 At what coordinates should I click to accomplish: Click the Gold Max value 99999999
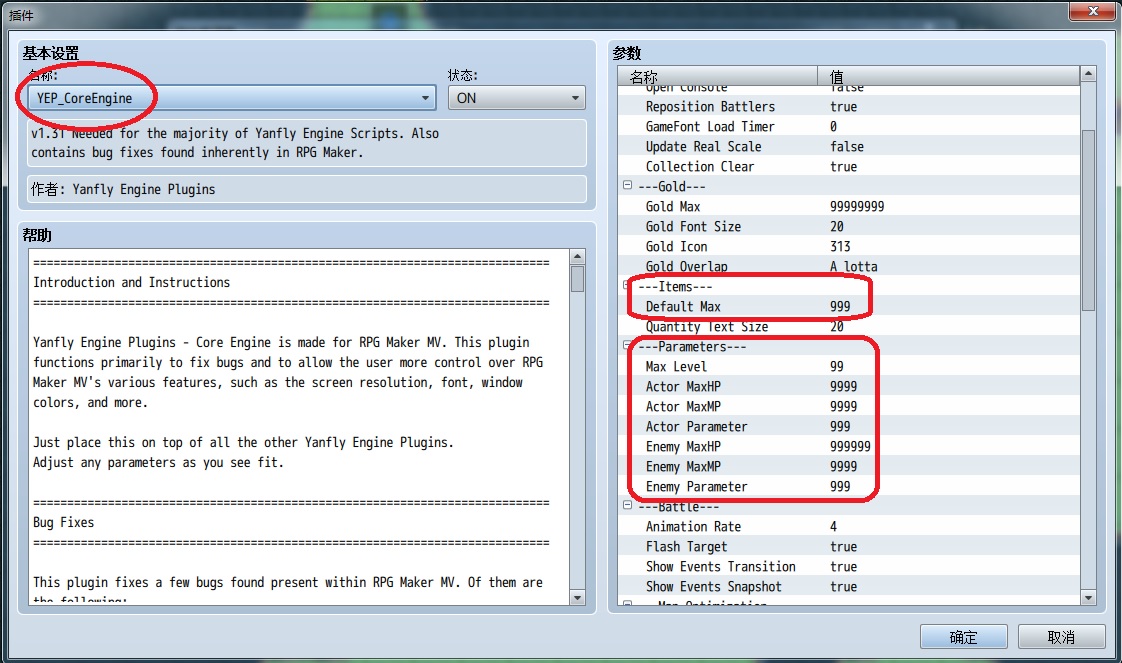[x=857, y=207]
